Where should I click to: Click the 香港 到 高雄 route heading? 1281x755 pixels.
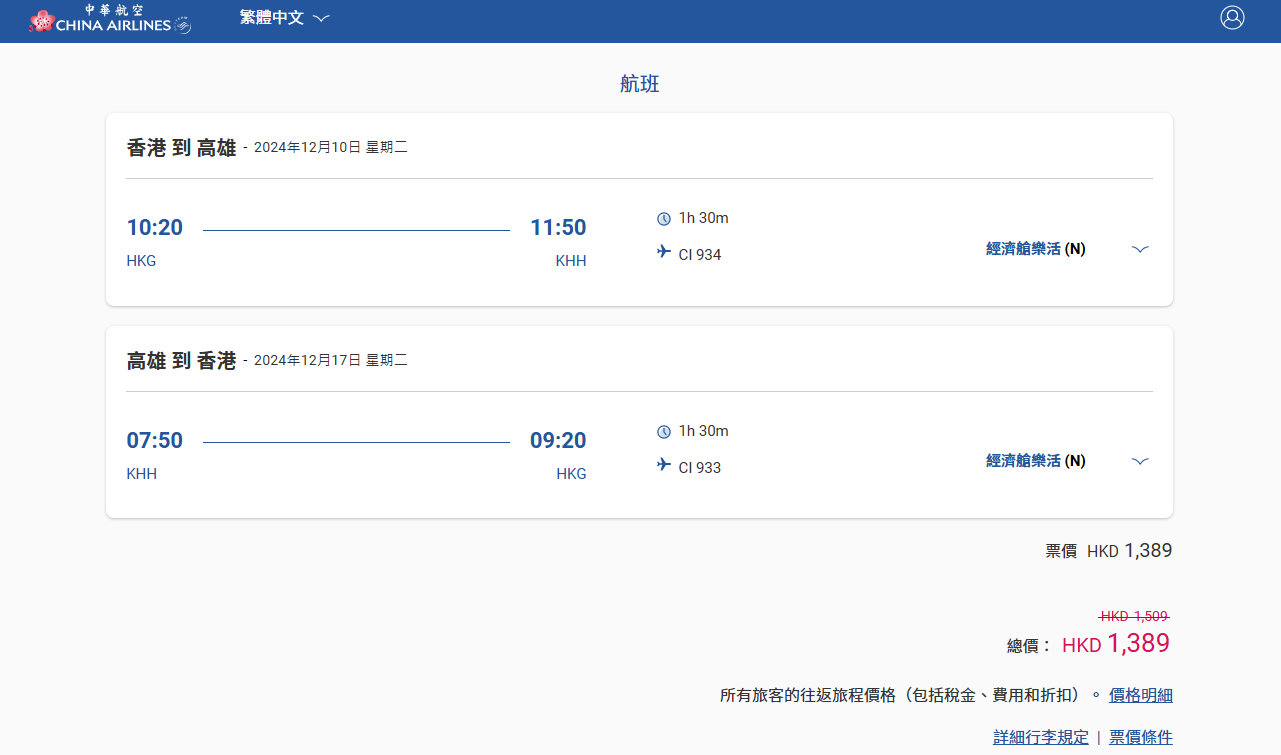pyautogui.click(x=181, y=148)
